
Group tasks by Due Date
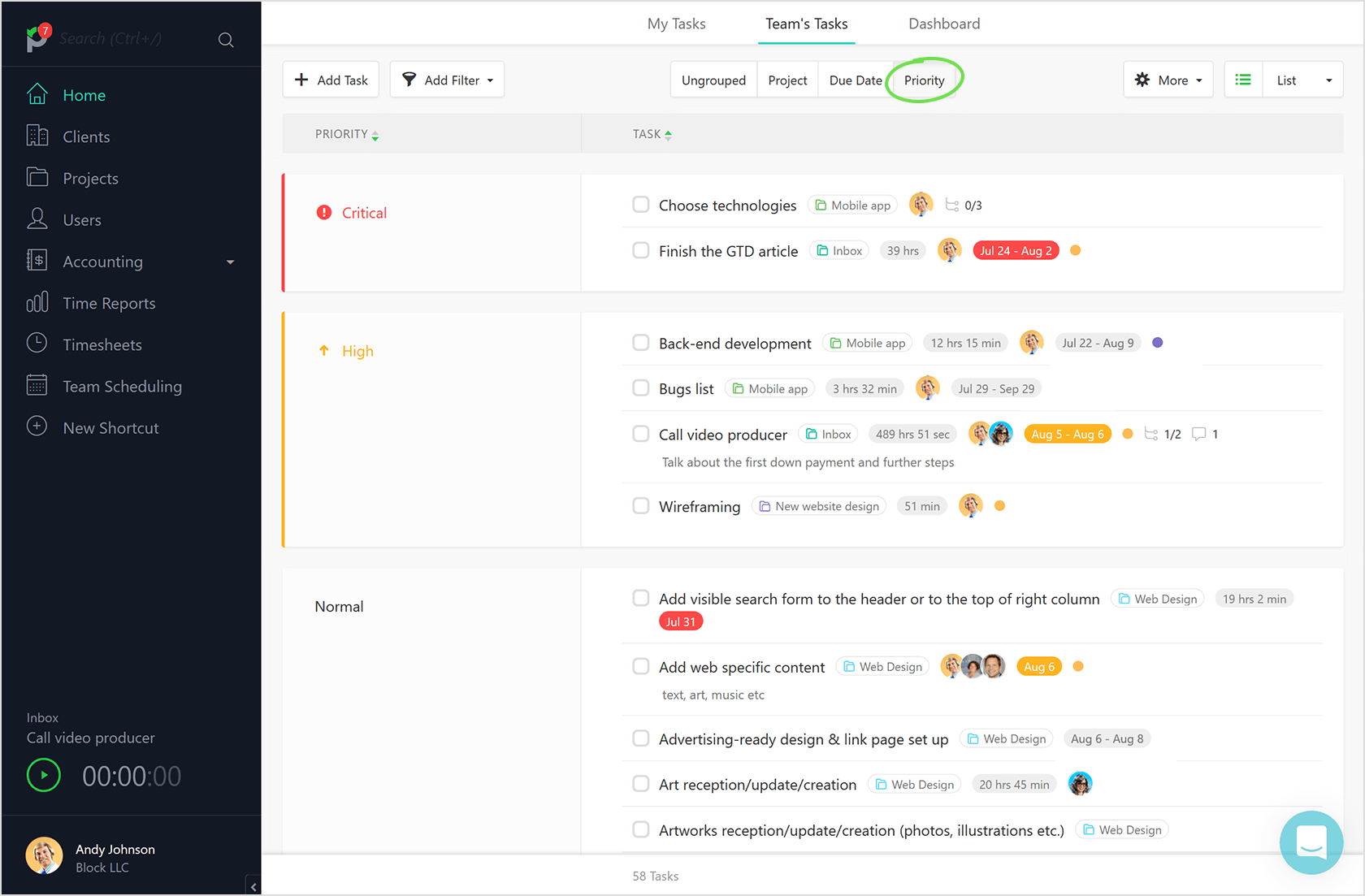pyautogui.click(x=855, y=80)
